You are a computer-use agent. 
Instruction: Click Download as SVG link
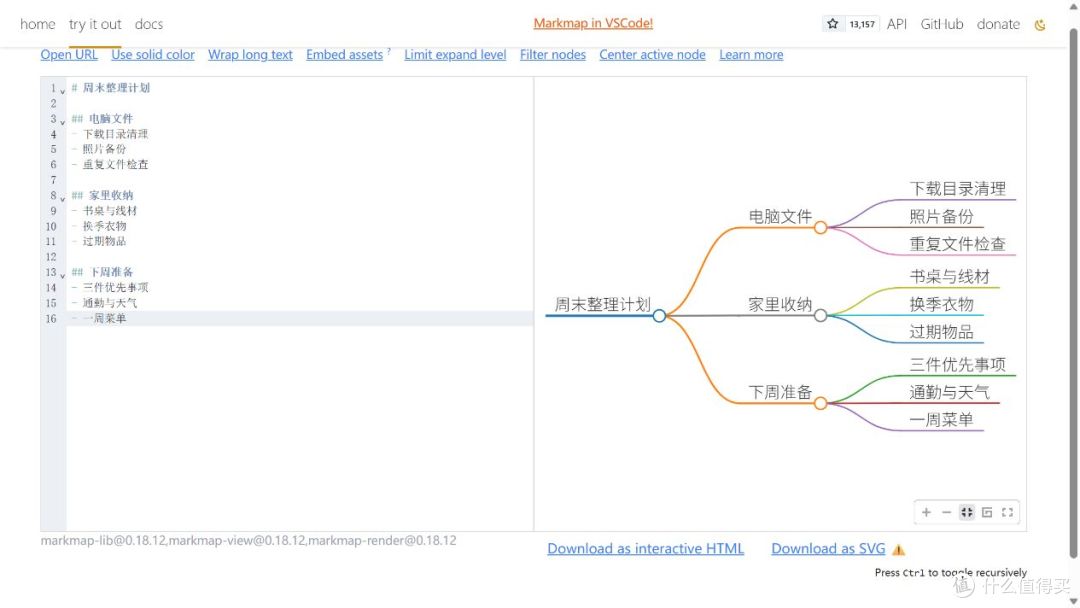(x=828, y=549)
